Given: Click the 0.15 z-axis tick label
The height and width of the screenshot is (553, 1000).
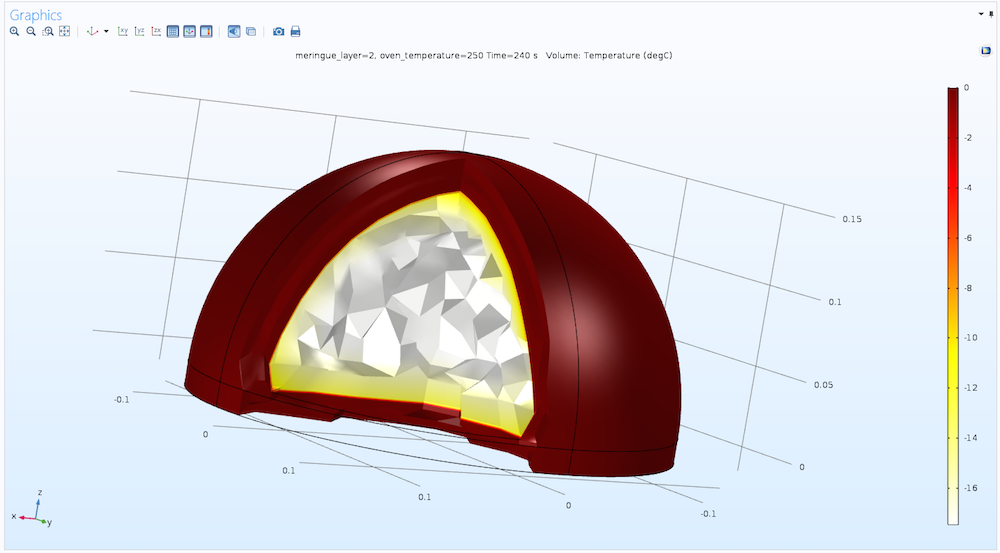Looking at the screenshot, I should [852, 219].
